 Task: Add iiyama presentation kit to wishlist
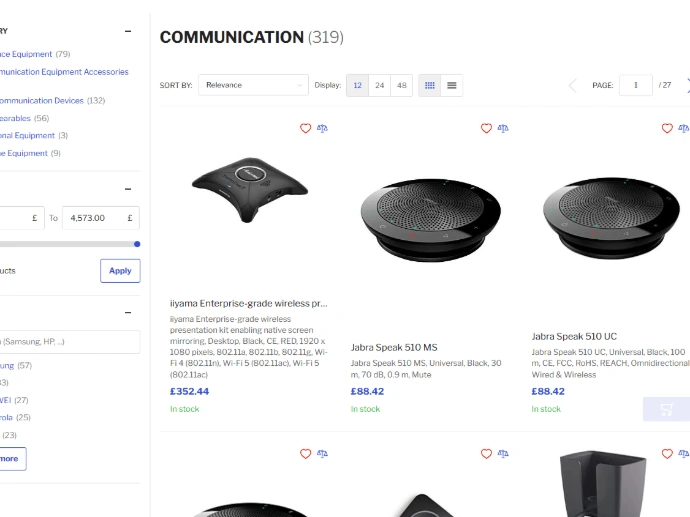coord(306,128)
